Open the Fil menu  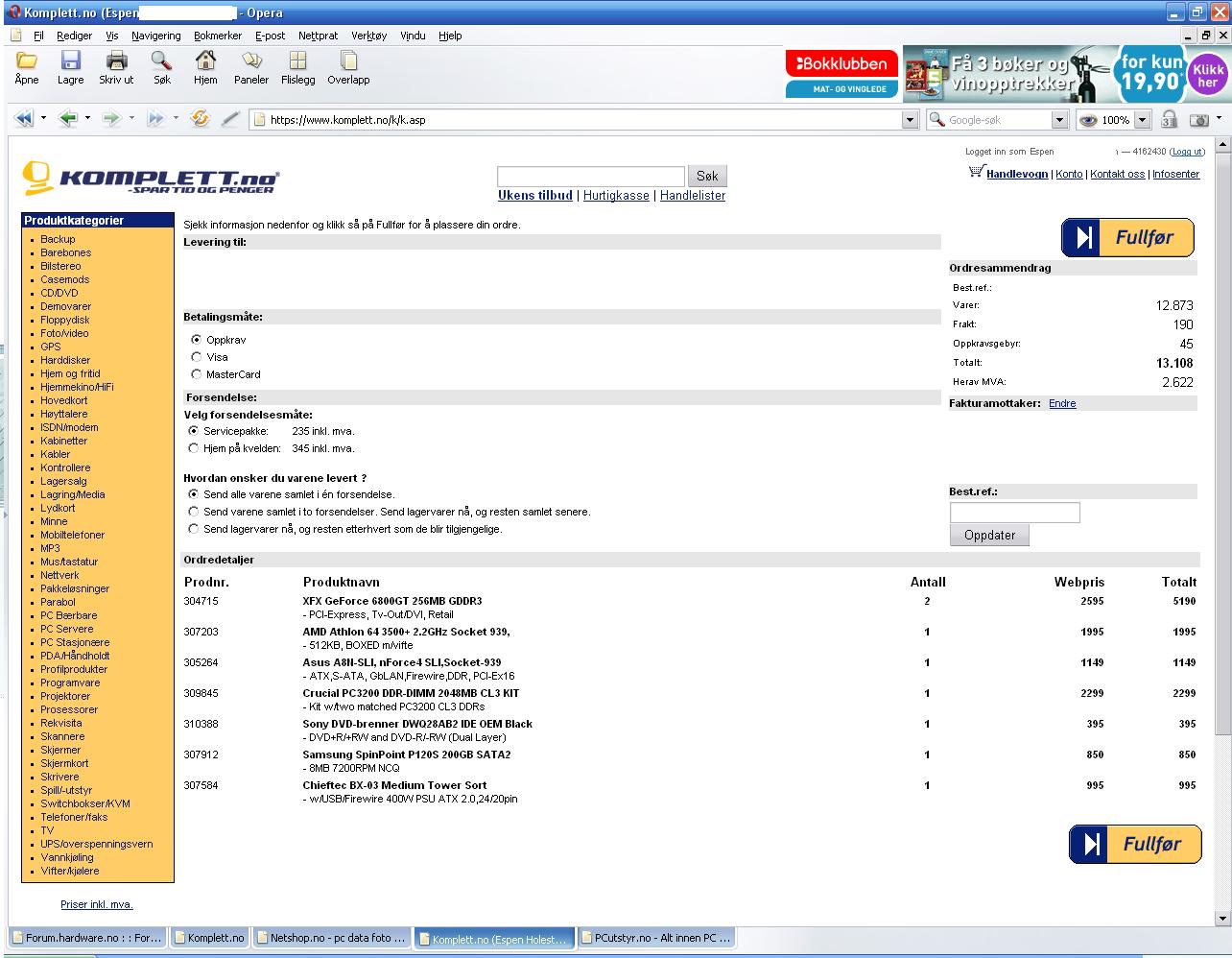click(38, 36)
